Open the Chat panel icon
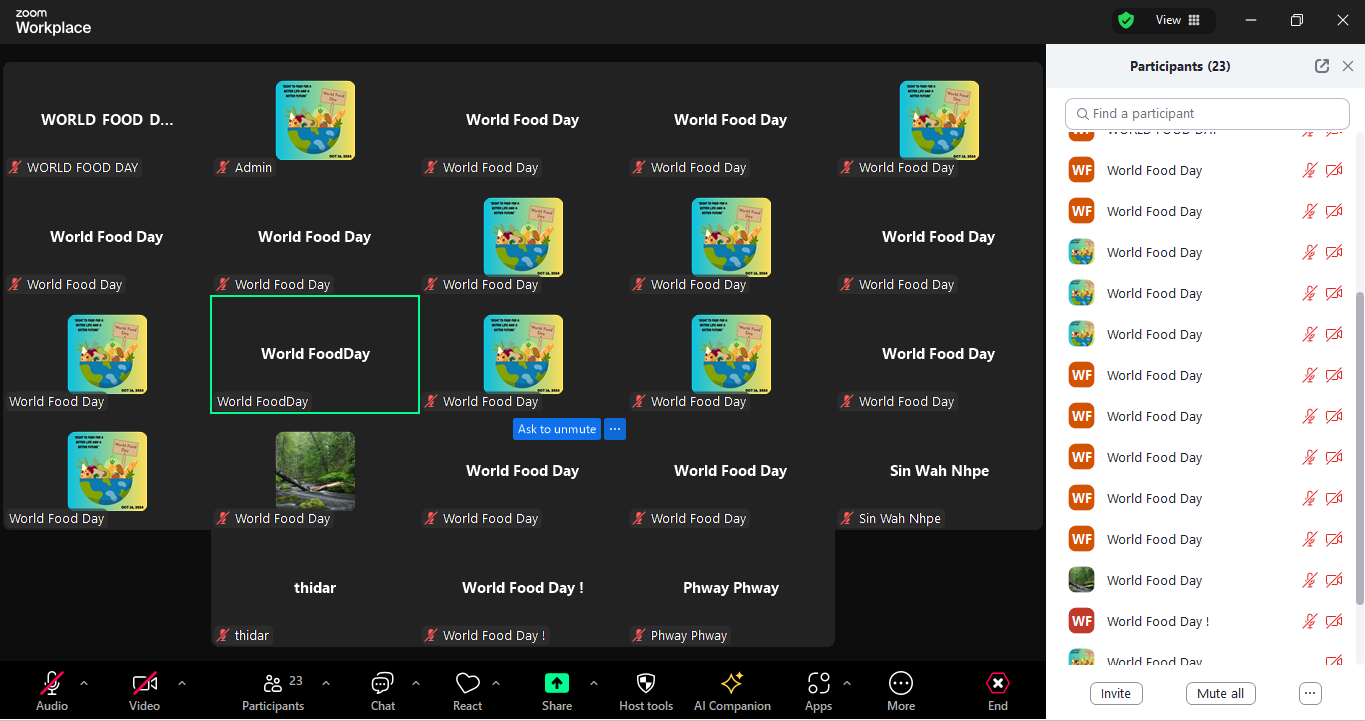Viewport: 1365px width, 721px height. click(382, 684)
